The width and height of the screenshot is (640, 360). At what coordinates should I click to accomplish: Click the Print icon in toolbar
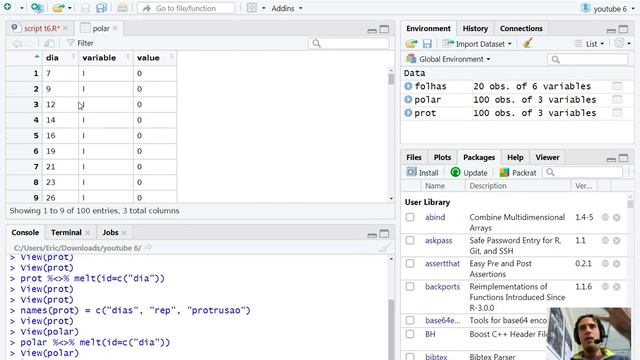pyautogui.click(x=122, y=8)
